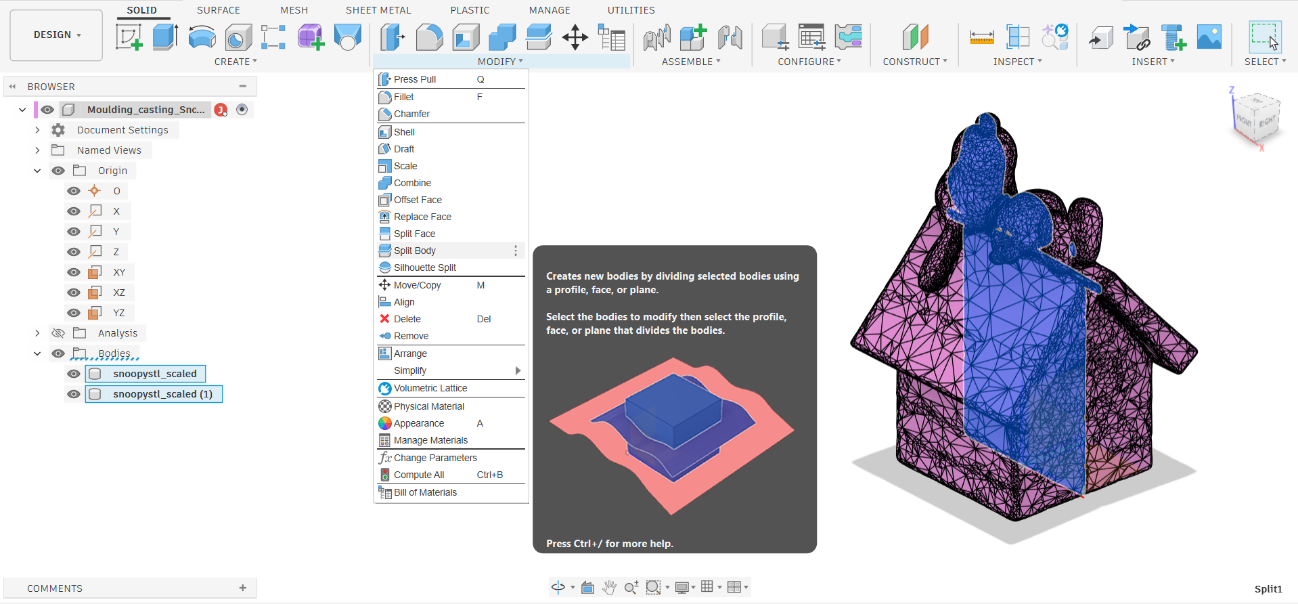1298x604 pixels.
Task: Select the Measure ruler icon
Action: (x=982, y=38)
